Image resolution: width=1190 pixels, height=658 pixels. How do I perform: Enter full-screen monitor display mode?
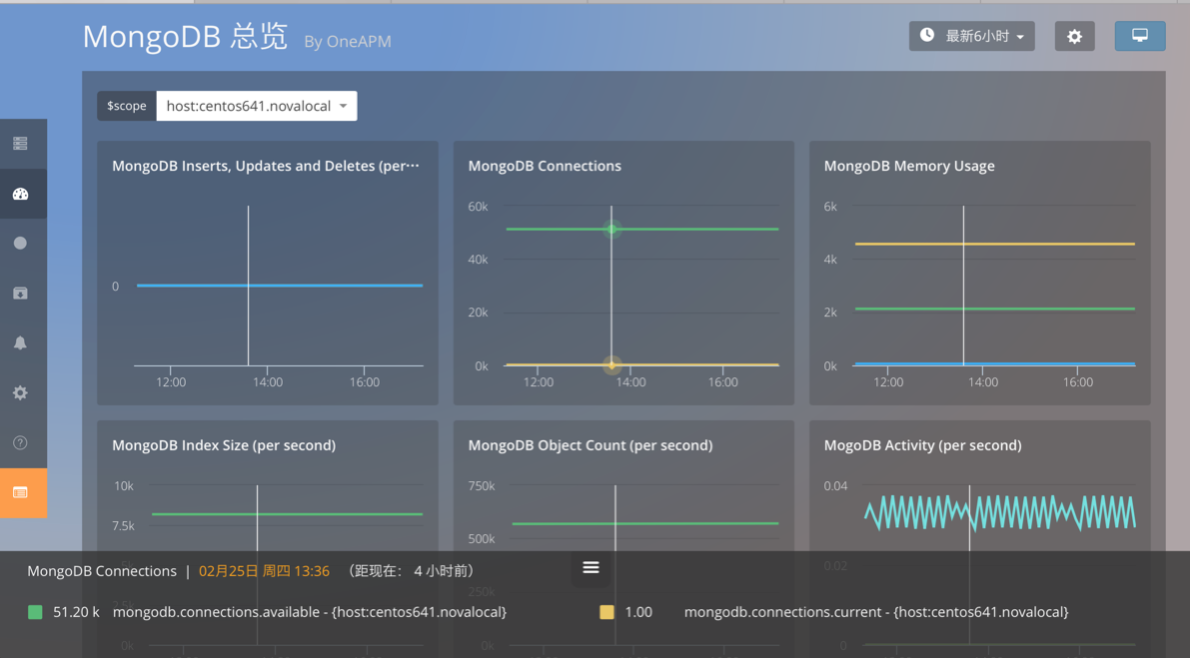[x=1139, y=36]
